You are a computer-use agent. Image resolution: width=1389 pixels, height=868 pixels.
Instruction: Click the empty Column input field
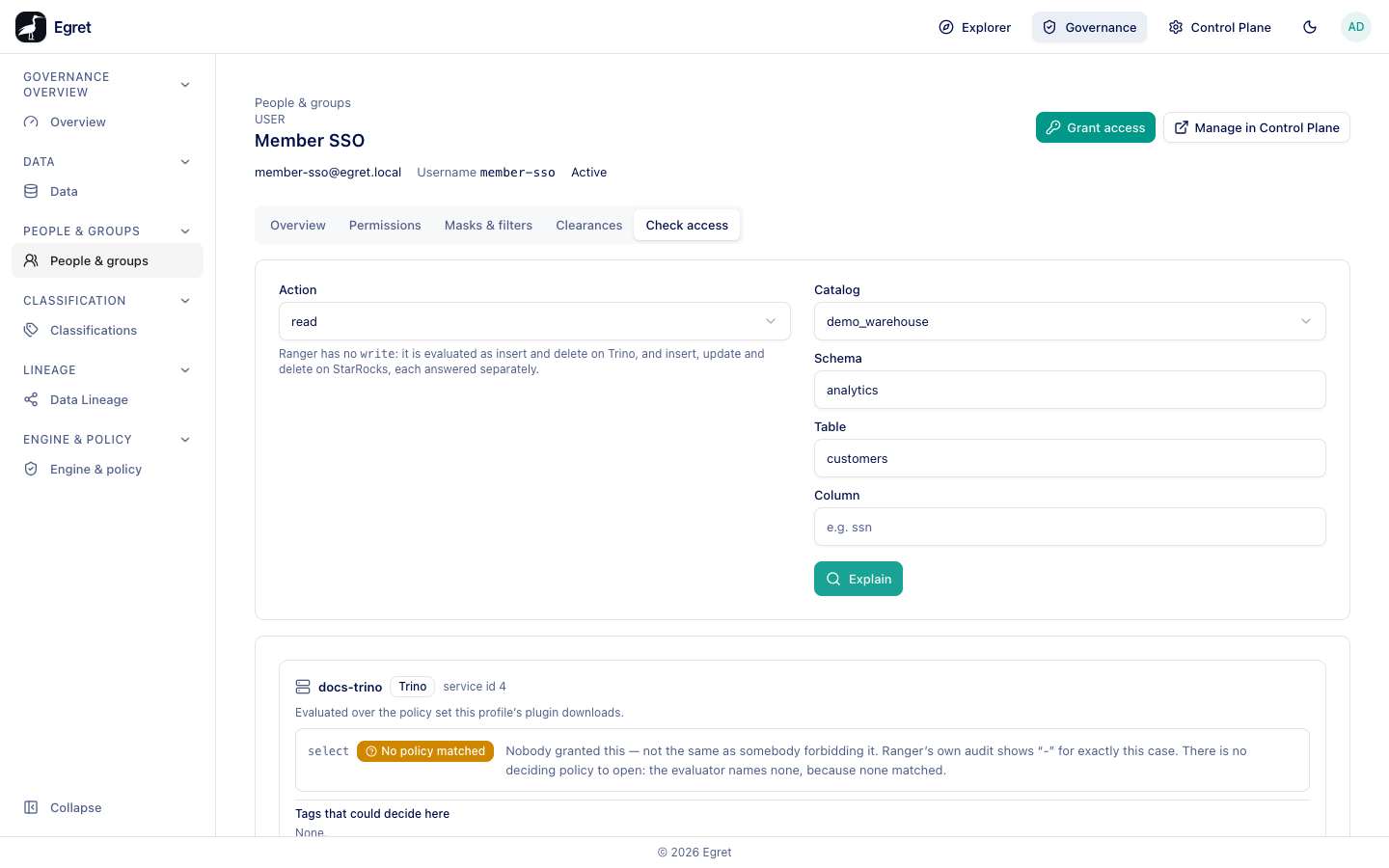1070,527
